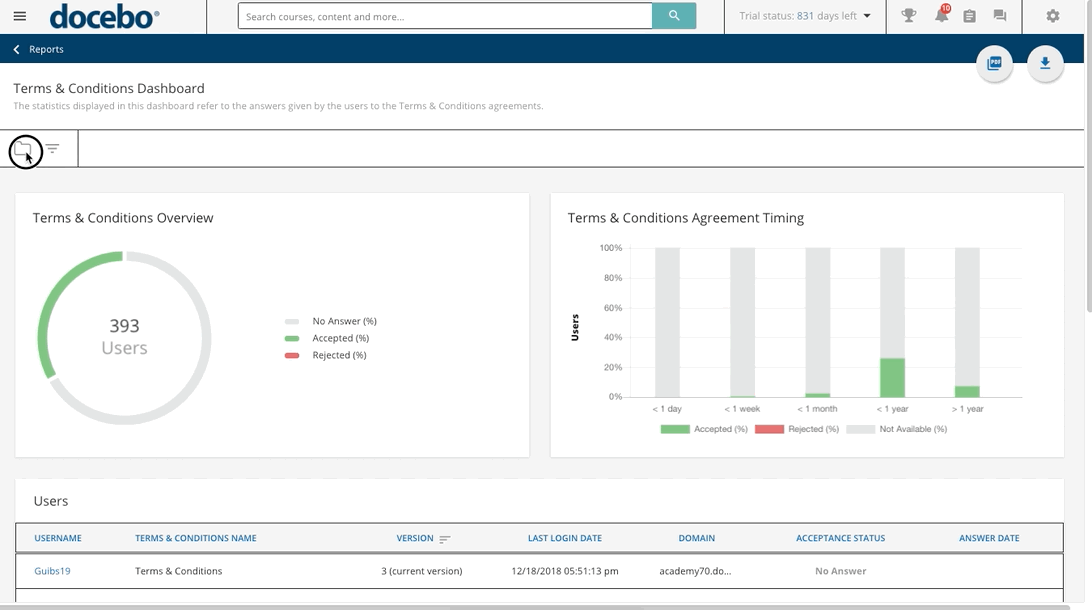Sort by Version column filter icon
1092x610 pixels.
tap(445, 539)
